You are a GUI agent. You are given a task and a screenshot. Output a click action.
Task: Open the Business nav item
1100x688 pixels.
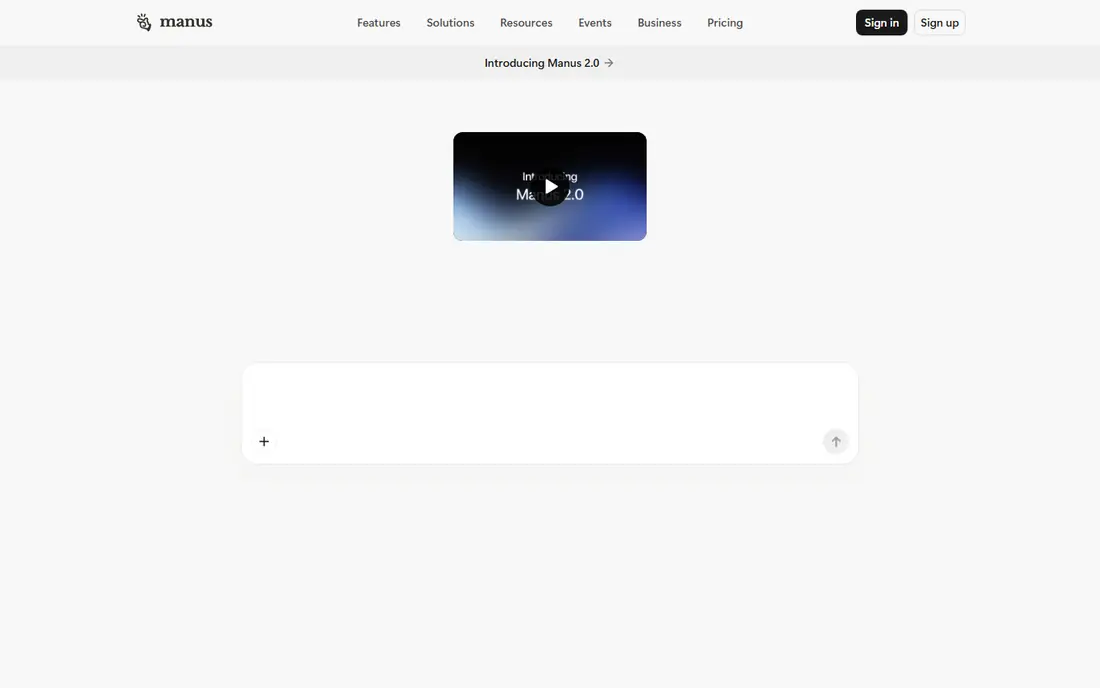click(659, 22)
